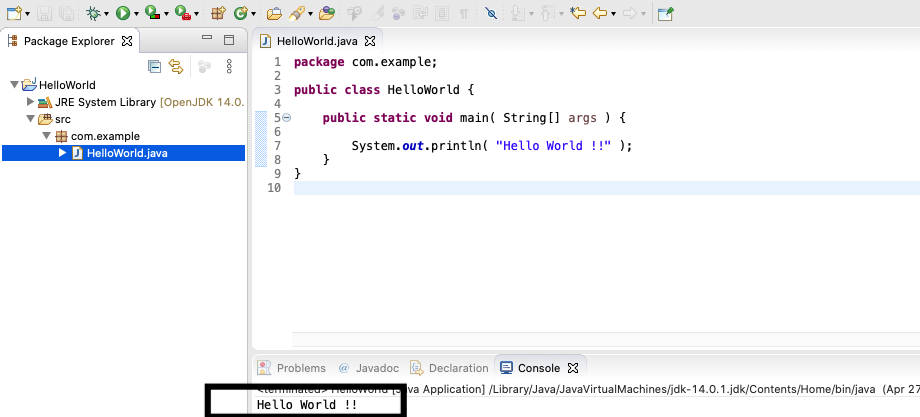Expand the HelloWorld.java tree node
Viewport: 920px width, 417px height.
63,153
